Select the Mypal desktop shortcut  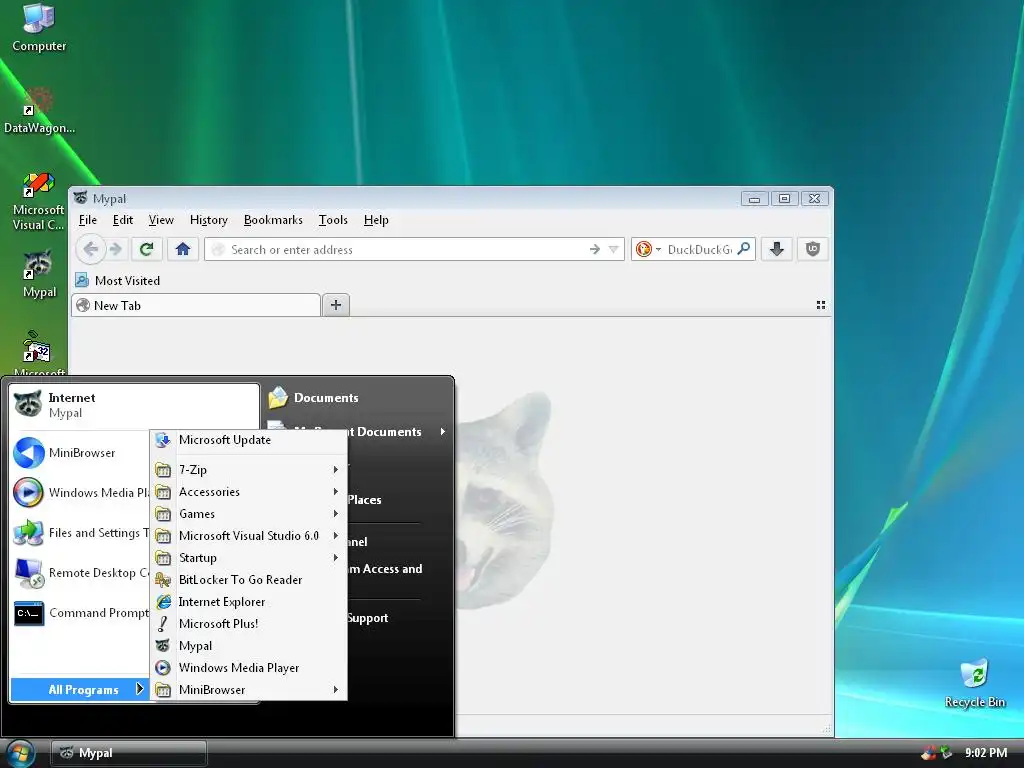pyautogui.click(x=39, y=274)
